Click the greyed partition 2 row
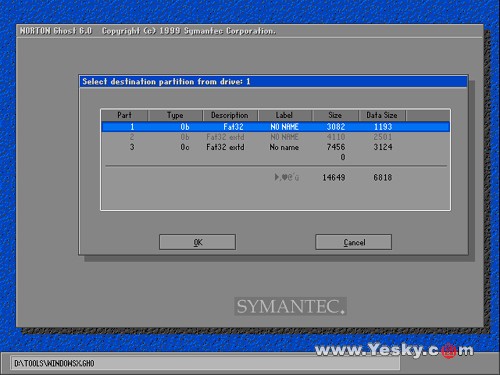The width and height of the screenshot is (500, 375). pyautogui.click(x=276, y=137)
